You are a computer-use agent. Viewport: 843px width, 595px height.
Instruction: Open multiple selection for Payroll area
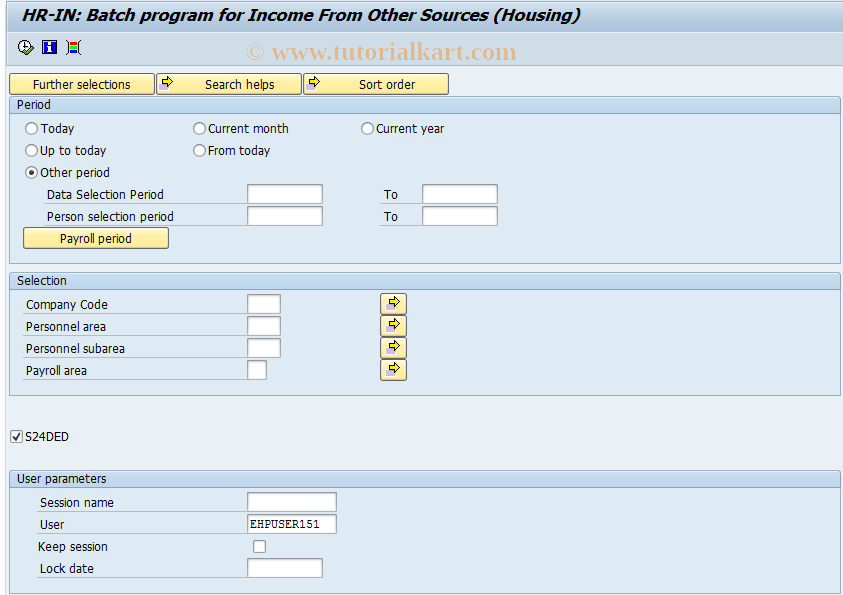click(394, 370)
